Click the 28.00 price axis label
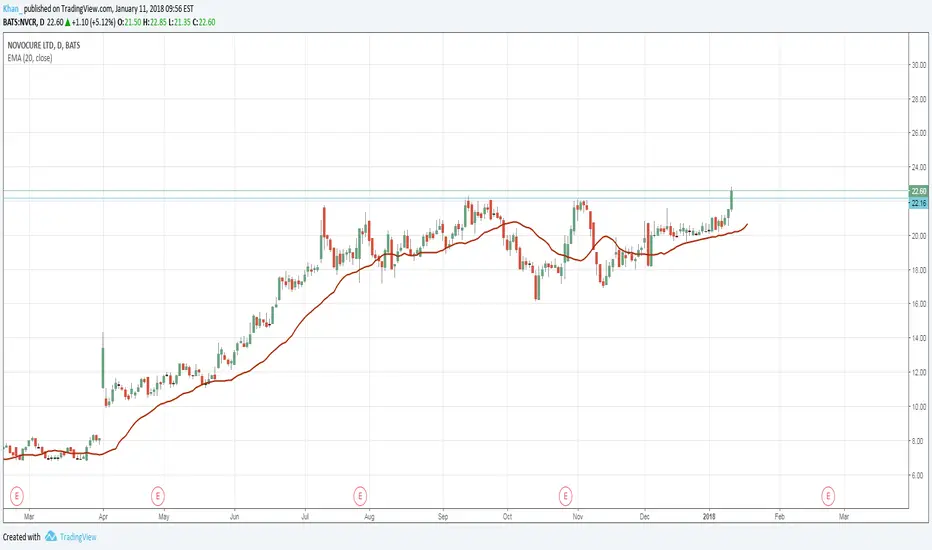The image size is (932, 550). (919, 99)
